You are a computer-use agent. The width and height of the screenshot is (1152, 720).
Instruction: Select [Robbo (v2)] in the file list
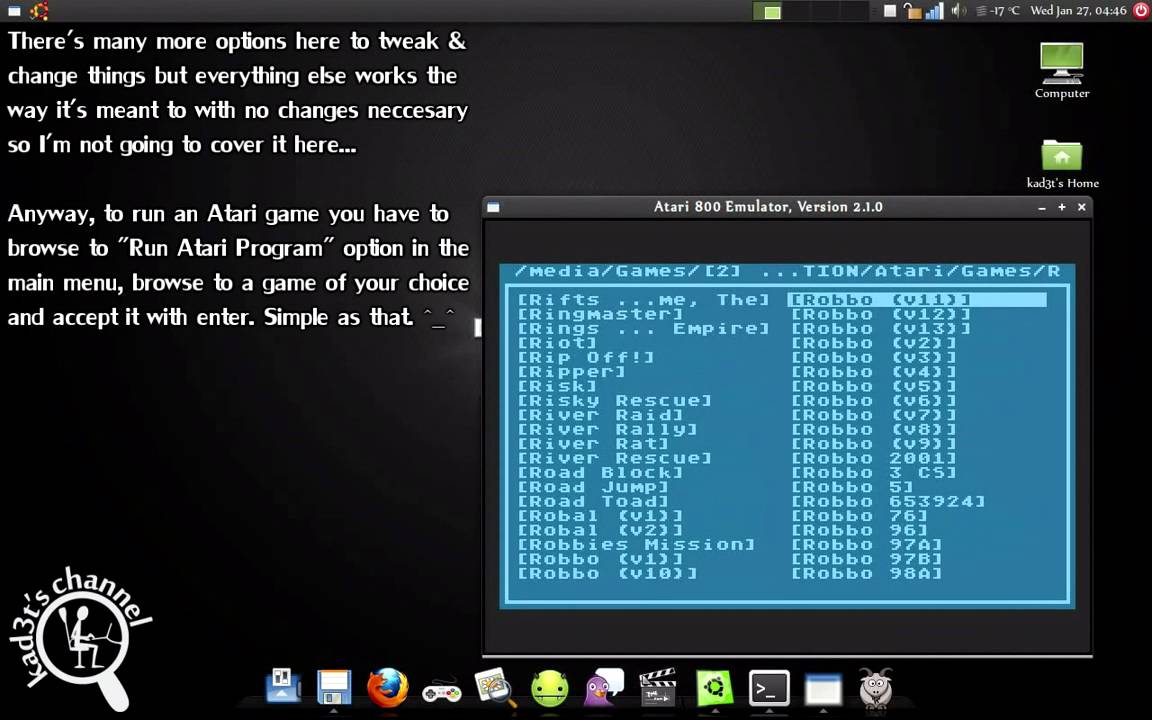(x=874, y=343)
